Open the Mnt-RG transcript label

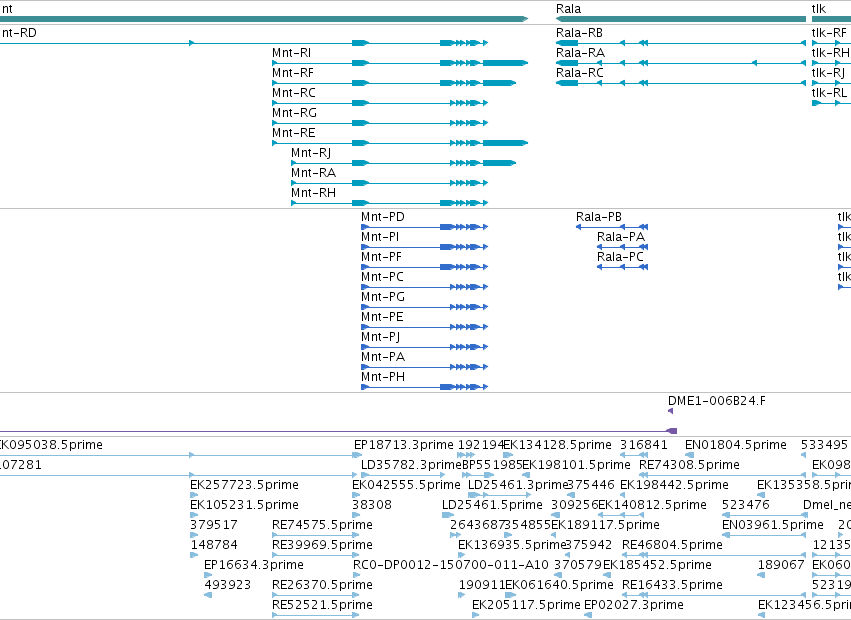coord(294,113)
